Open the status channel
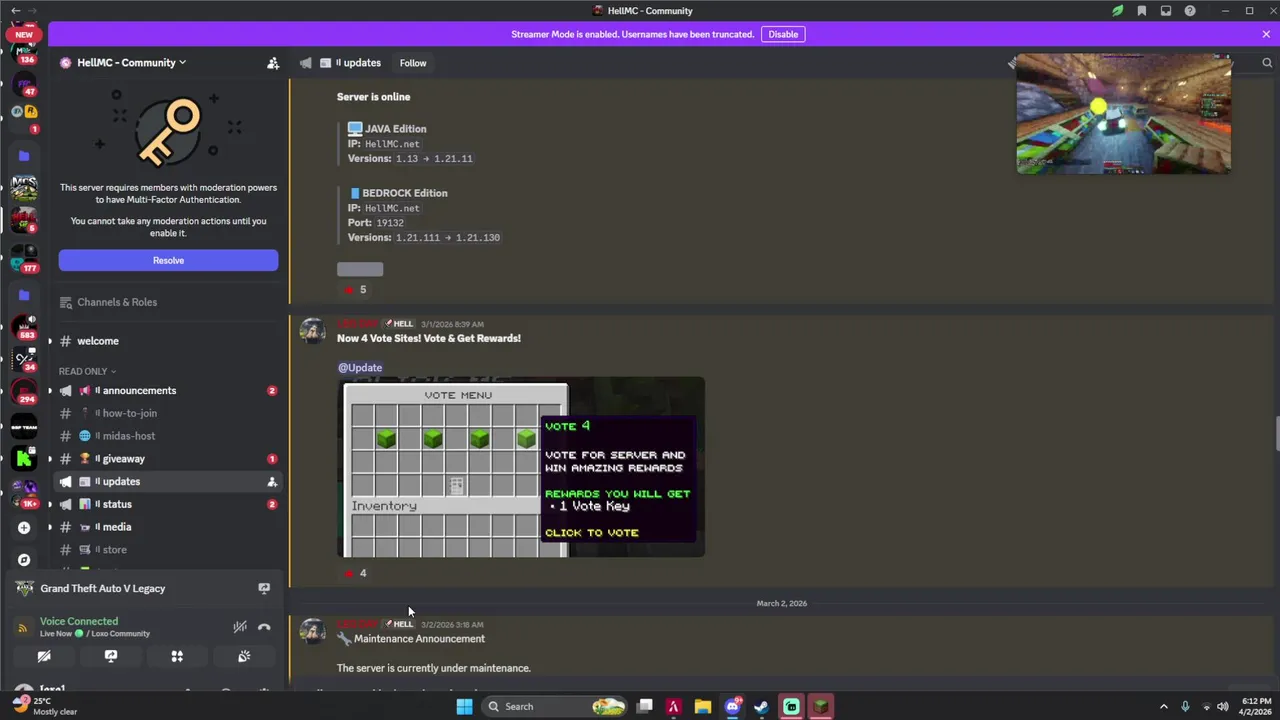 [166, 504]
